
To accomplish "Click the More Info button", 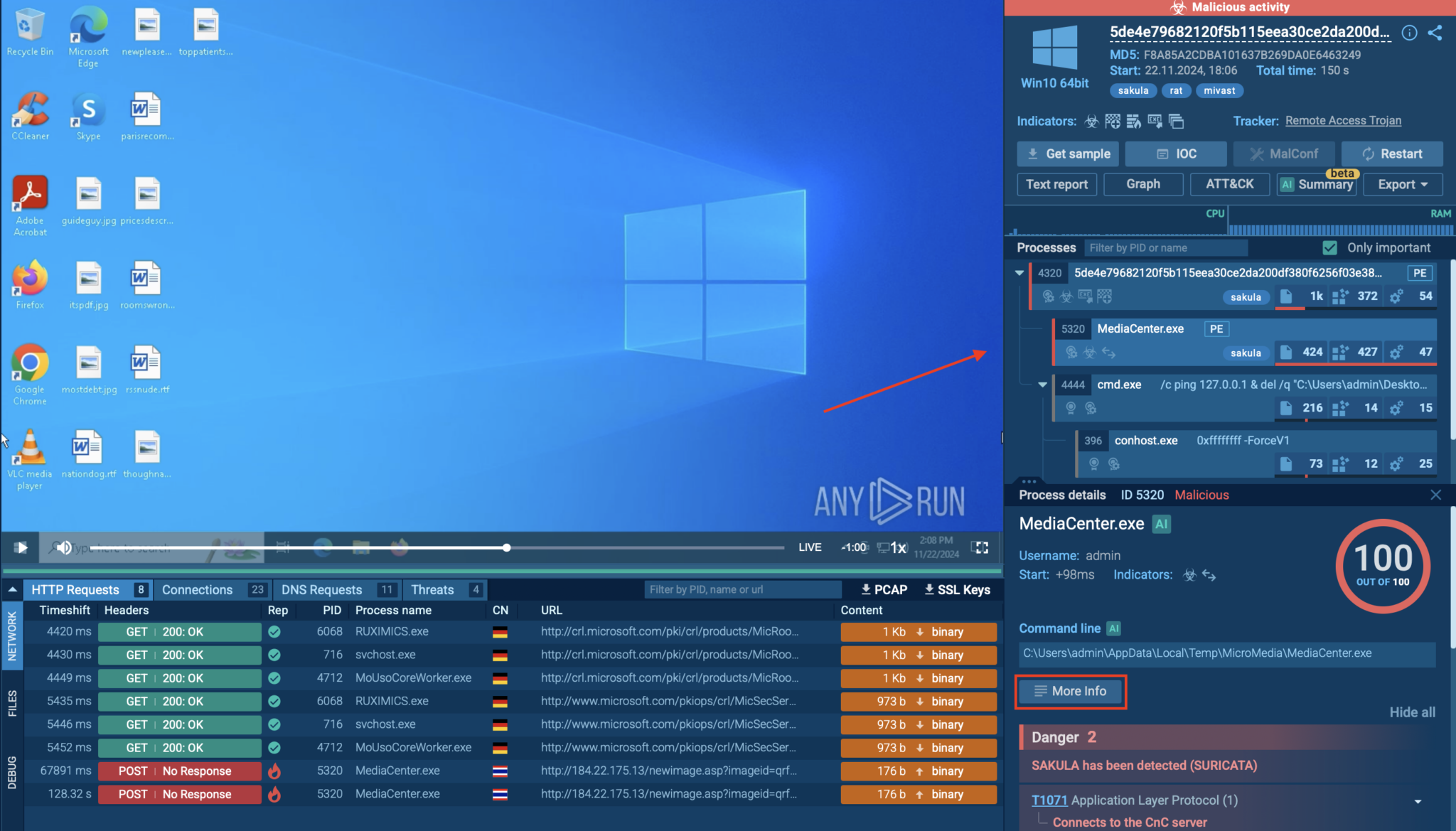I will 1071,691.
